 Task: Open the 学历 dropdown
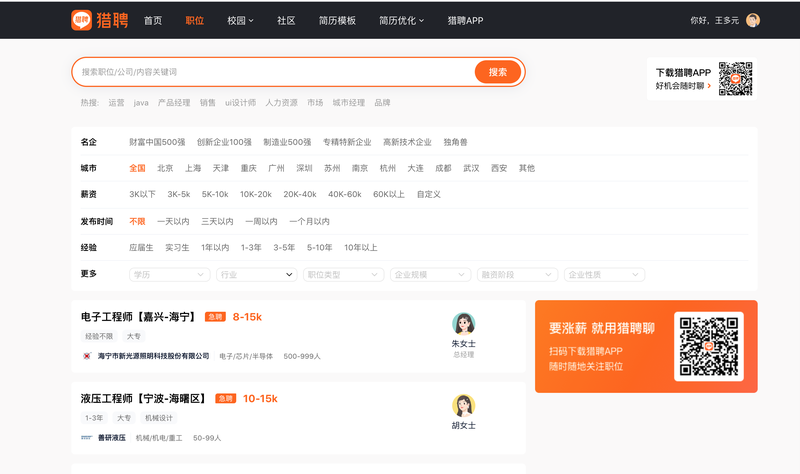click(x=169, y=275)
